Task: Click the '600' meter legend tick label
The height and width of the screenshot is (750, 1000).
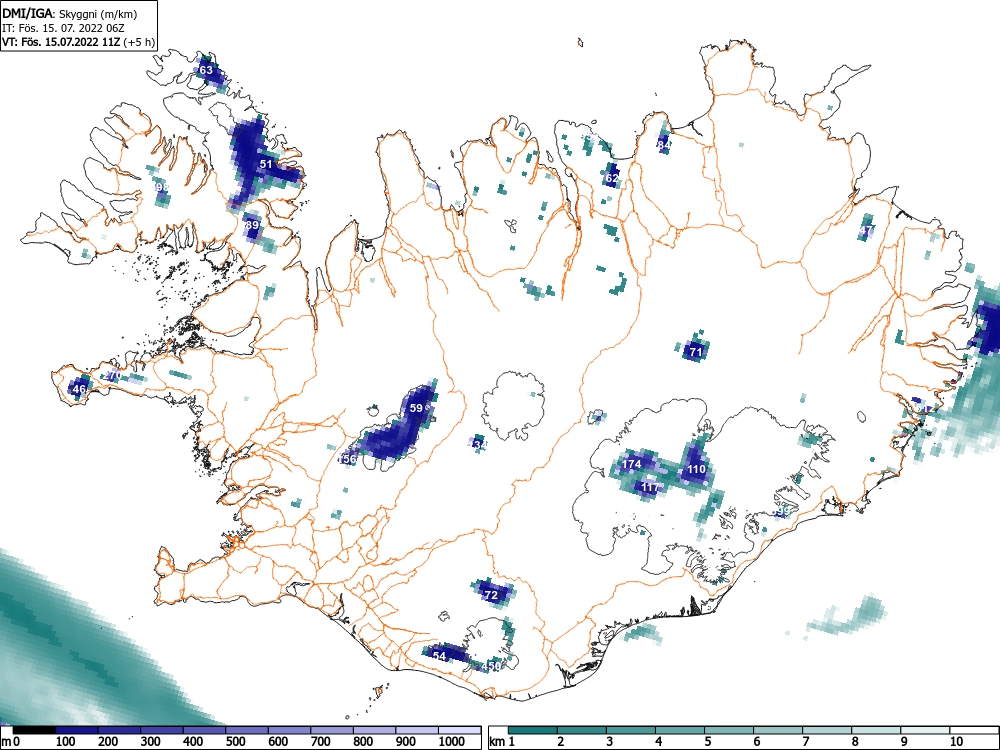Action: tap(278, 742)
